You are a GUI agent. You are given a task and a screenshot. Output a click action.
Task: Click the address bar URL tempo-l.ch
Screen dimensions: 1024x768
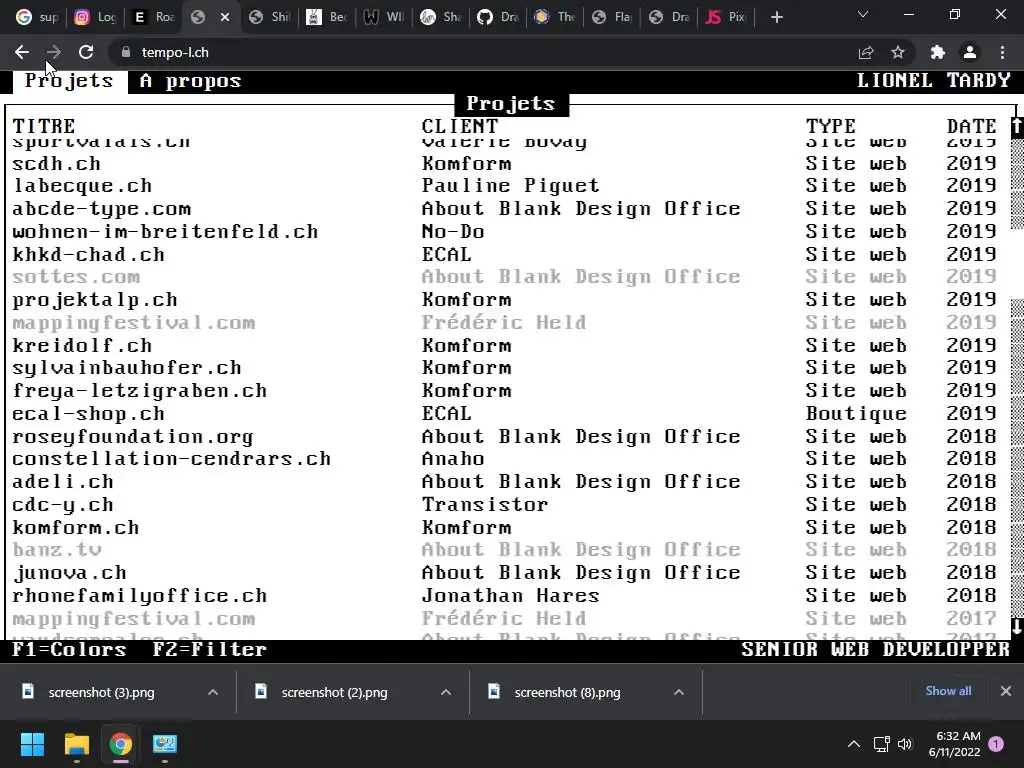click(x=175, y=52)
